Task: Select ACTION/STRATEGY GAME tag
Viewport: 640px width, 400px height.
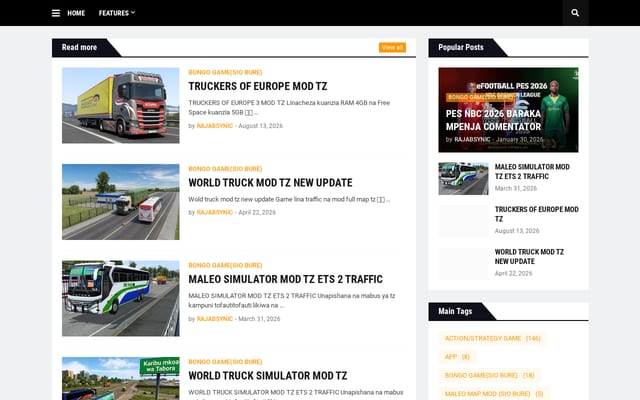Action: click(493, 338)
